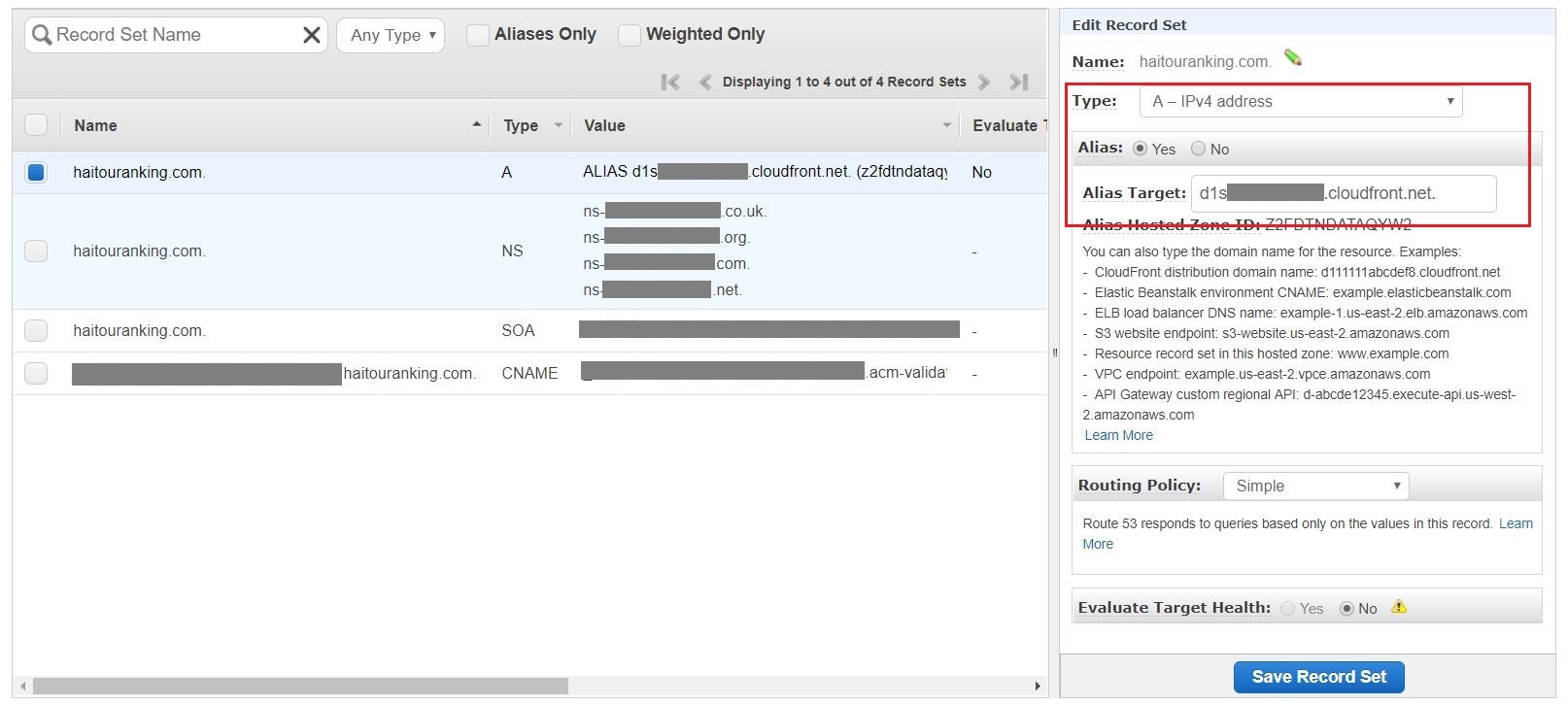The image size is (1568, 705).
Task: Click haitouranking.com name in edit panel
Action: [1205, 61]
